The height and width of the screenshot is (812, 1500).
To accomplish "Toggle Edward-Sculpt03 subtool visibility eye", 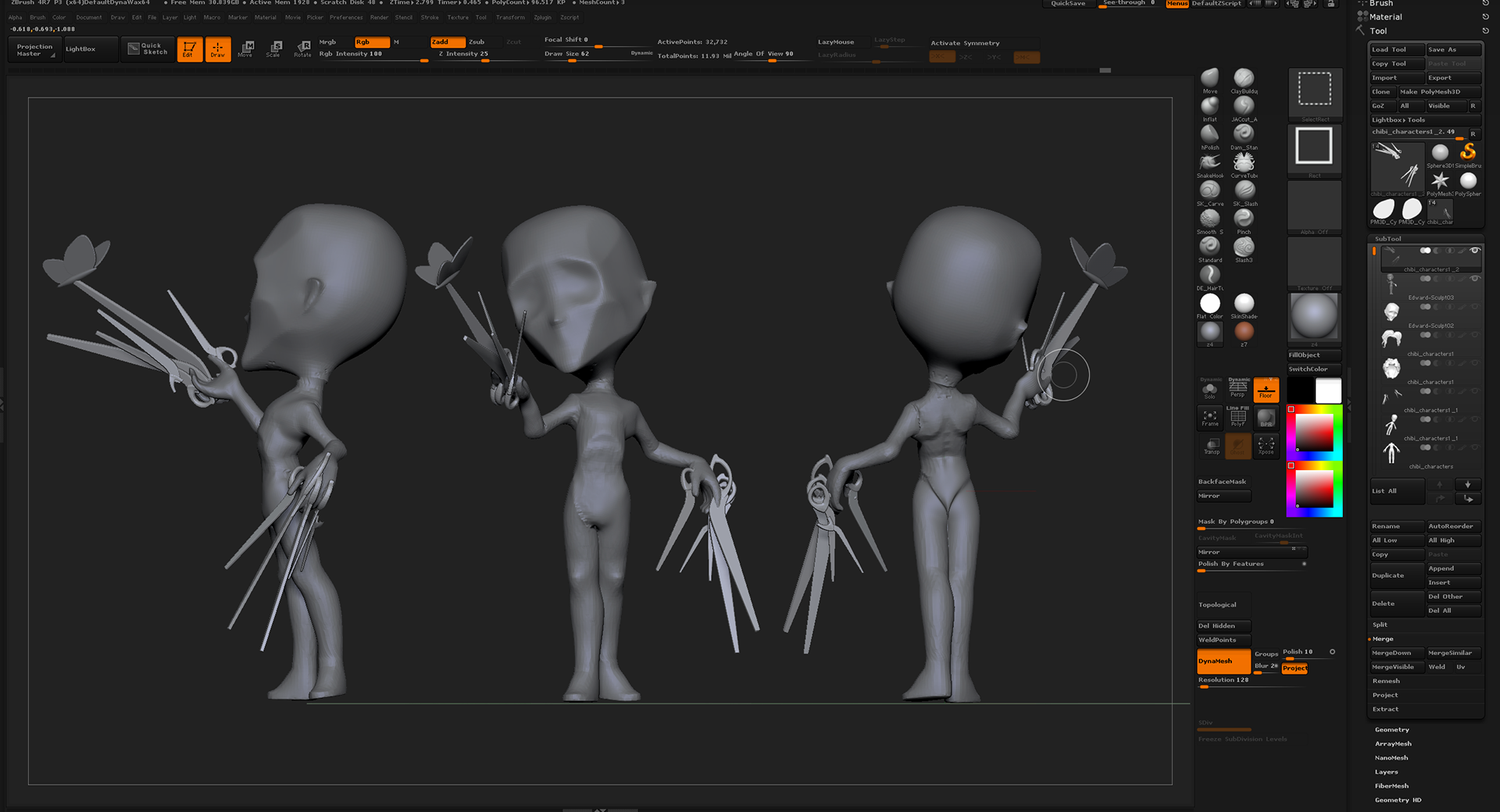I will tap(1474, 279).
